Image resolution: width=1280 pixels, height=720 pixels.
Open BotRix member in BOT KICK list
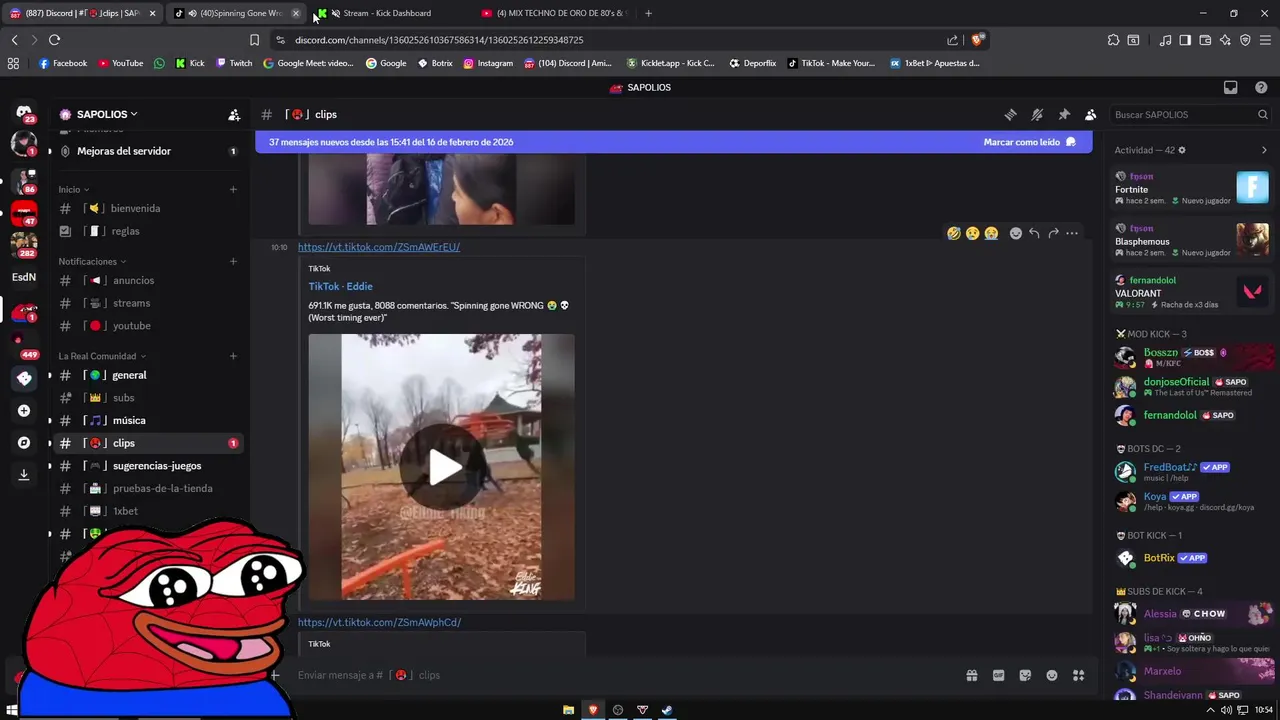[1192, 558]
